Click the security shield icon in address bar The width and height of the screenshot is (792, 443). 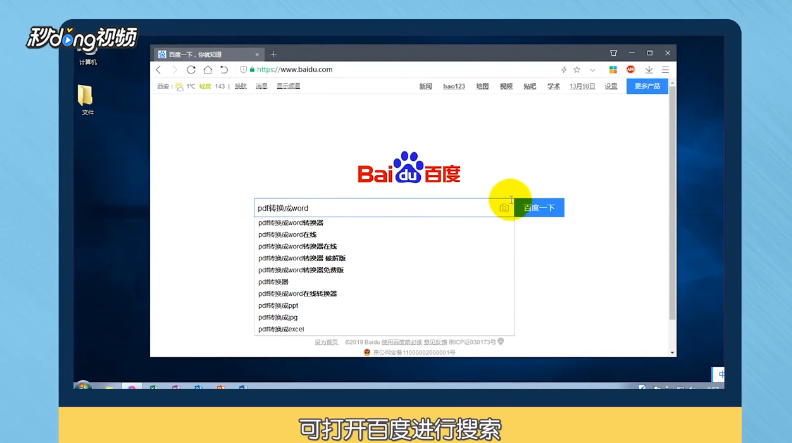click(x=243, y=70)
